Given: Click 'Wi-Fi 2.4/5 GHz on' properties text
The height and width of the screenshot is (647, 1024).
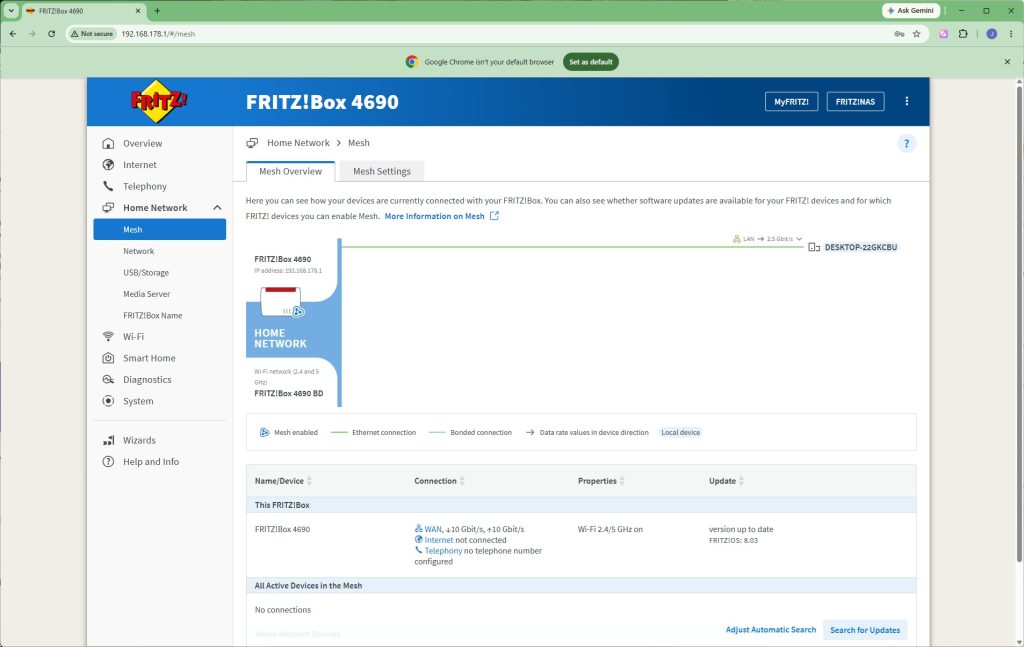Looking at the screenshot, I should pos(610,529).
